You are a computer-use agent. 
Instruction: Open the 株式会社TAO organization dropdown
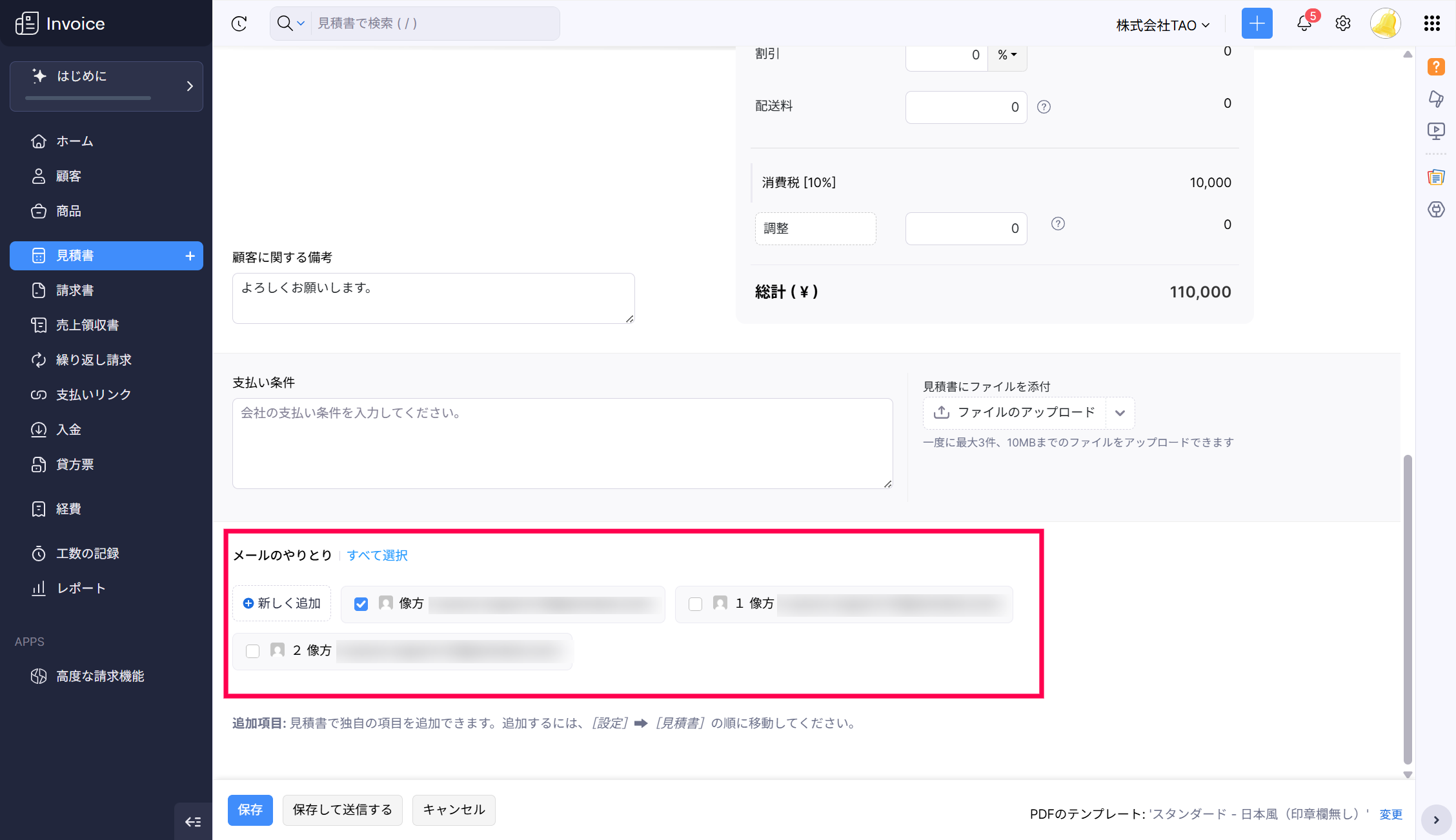click(1162, 25)
